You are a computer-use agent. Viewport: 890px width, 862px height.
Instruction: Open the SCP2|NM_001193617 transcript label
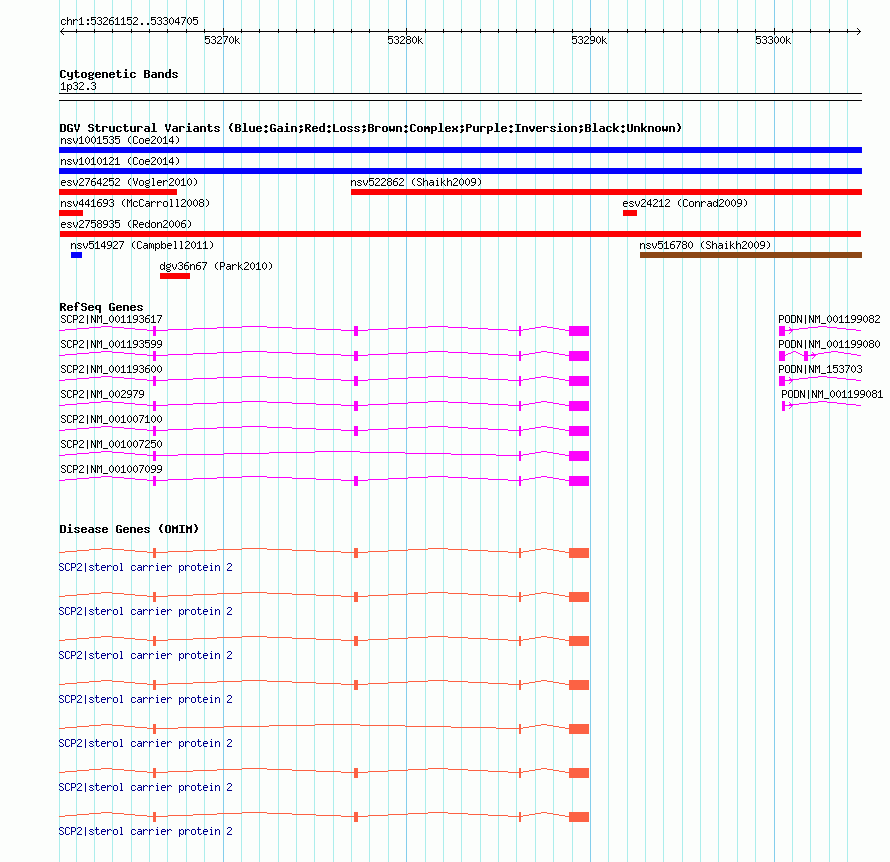111,319
